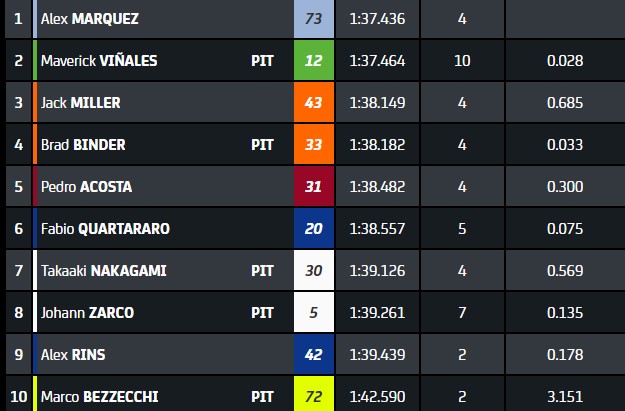Click the PIT indicator for Takaaki Nakagami
This screenshot has height=411, width=625.
coord(262,271)
